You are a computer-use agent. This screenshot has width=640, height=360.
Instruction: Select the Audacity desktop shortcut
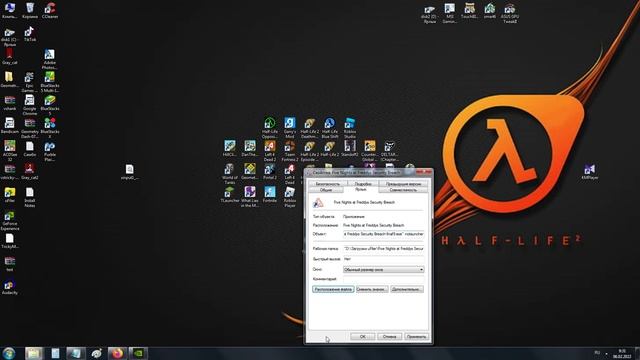[x=9, y=287]
